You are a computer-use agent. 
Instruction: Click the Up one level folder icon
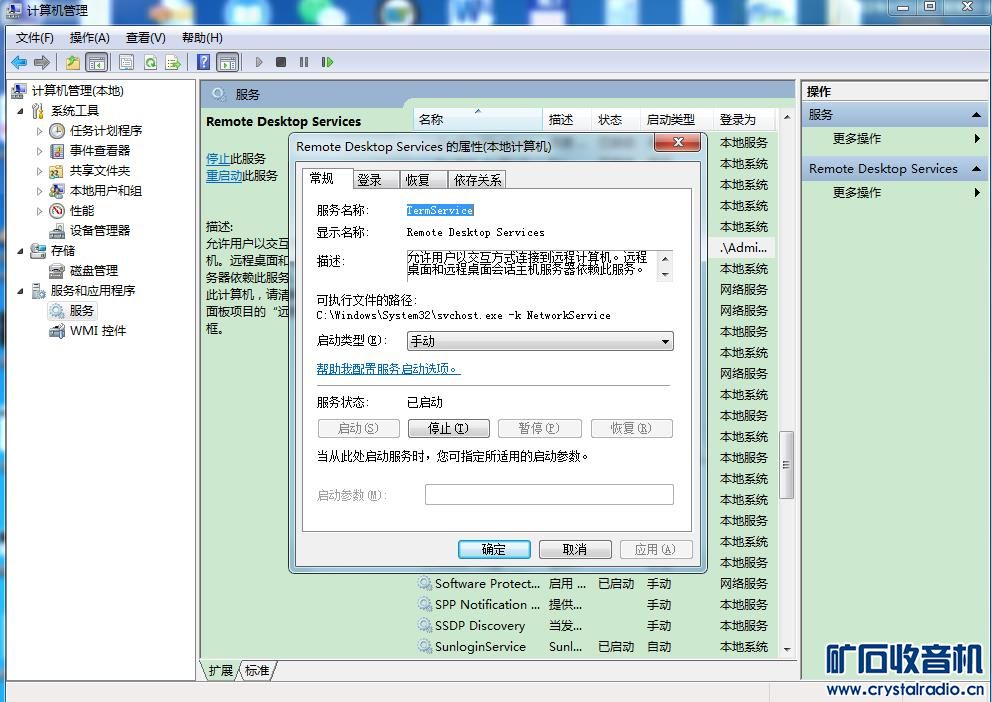click(73, 62)
